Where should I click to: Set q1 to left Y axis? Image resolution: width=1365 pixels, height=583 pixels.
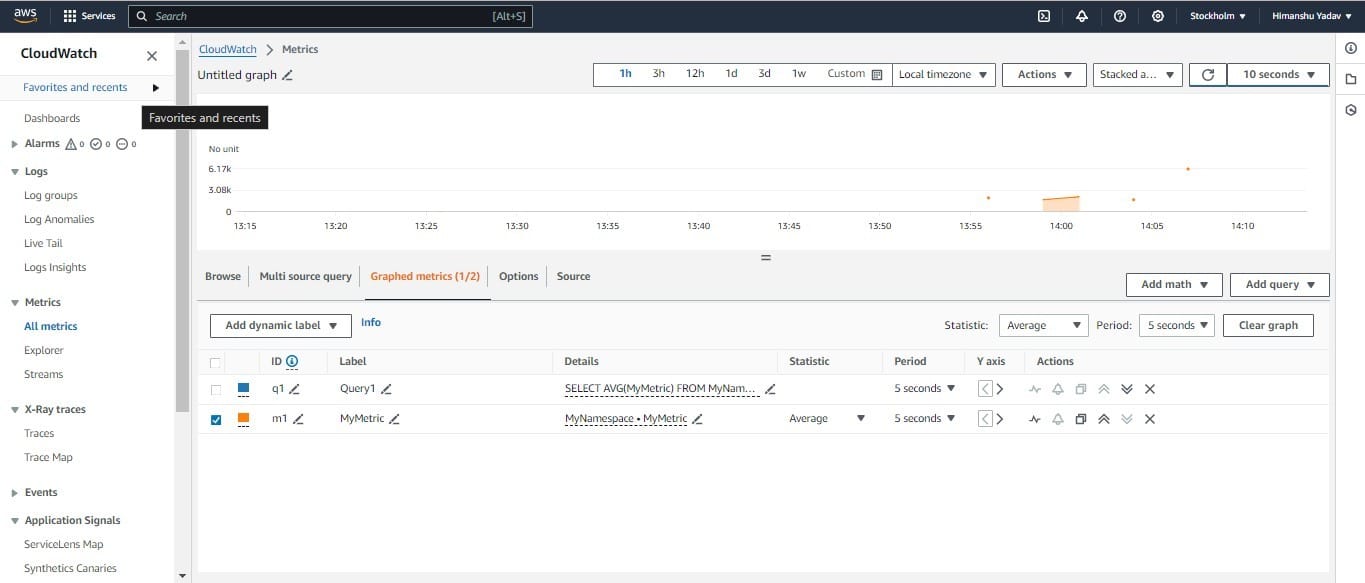tap(985, 389)
